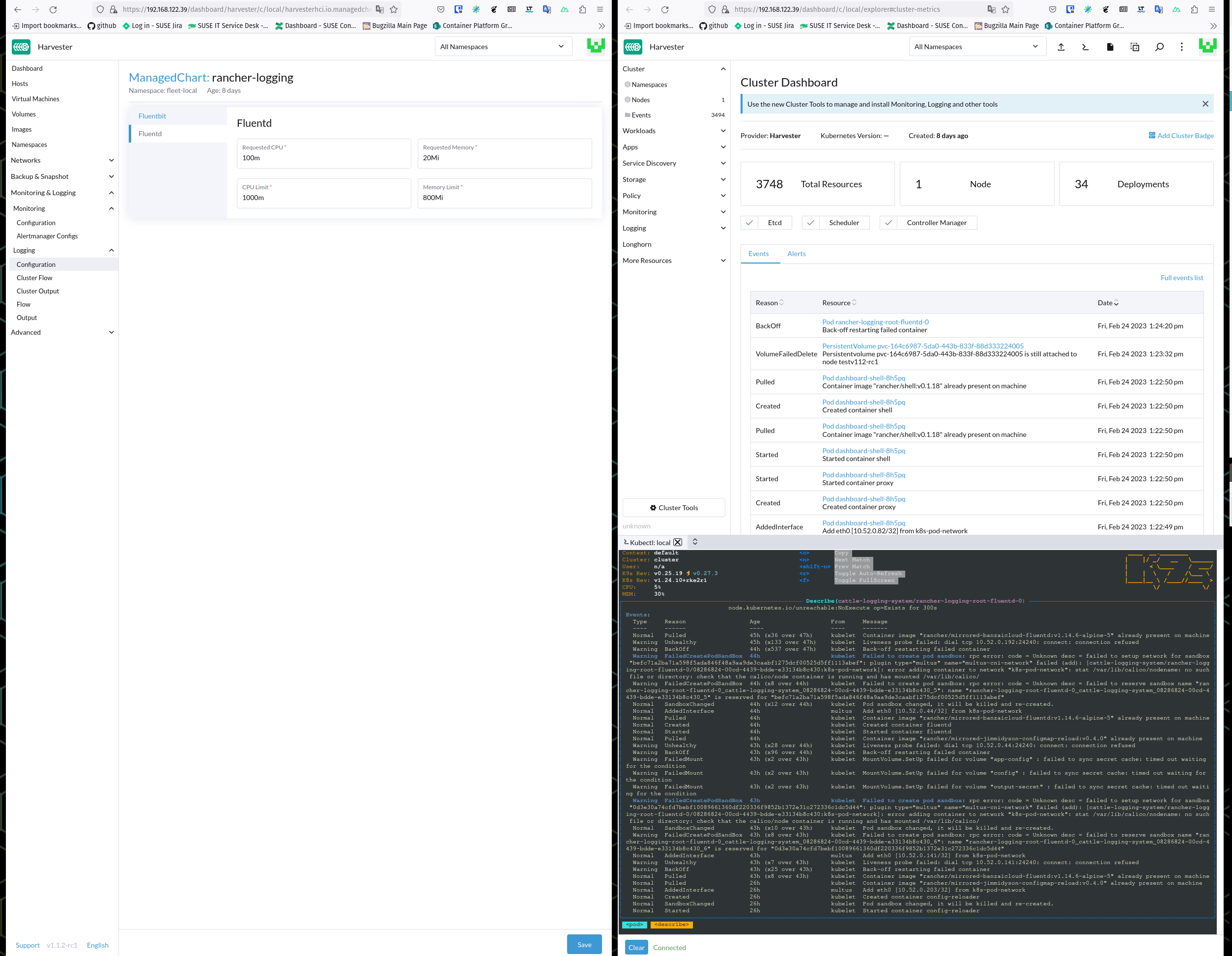
Task: Click the Download KubeConfig file icon
Action: [1110, 47]
